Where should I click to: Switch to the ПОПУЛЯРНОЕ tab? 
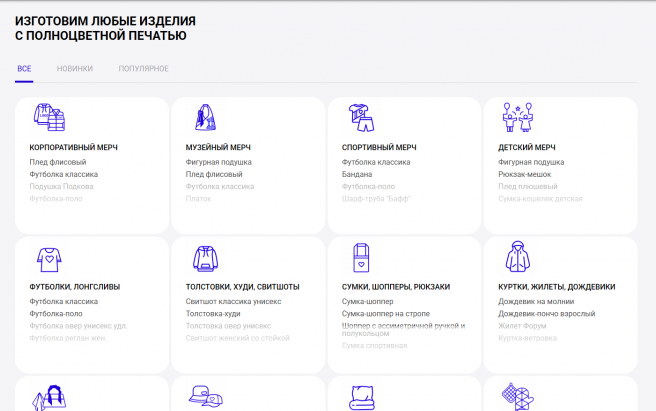click(144, 69)
